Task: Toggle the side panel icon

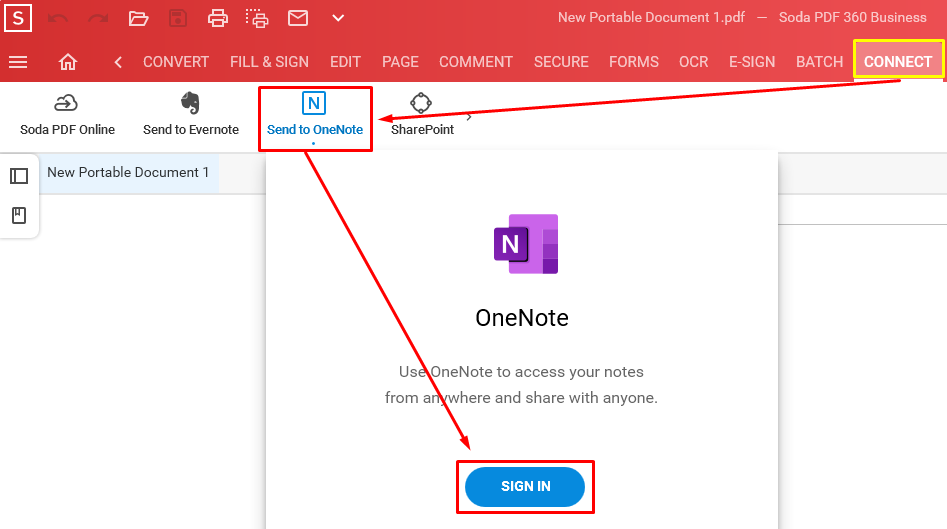Action: (x=19, y=176)
